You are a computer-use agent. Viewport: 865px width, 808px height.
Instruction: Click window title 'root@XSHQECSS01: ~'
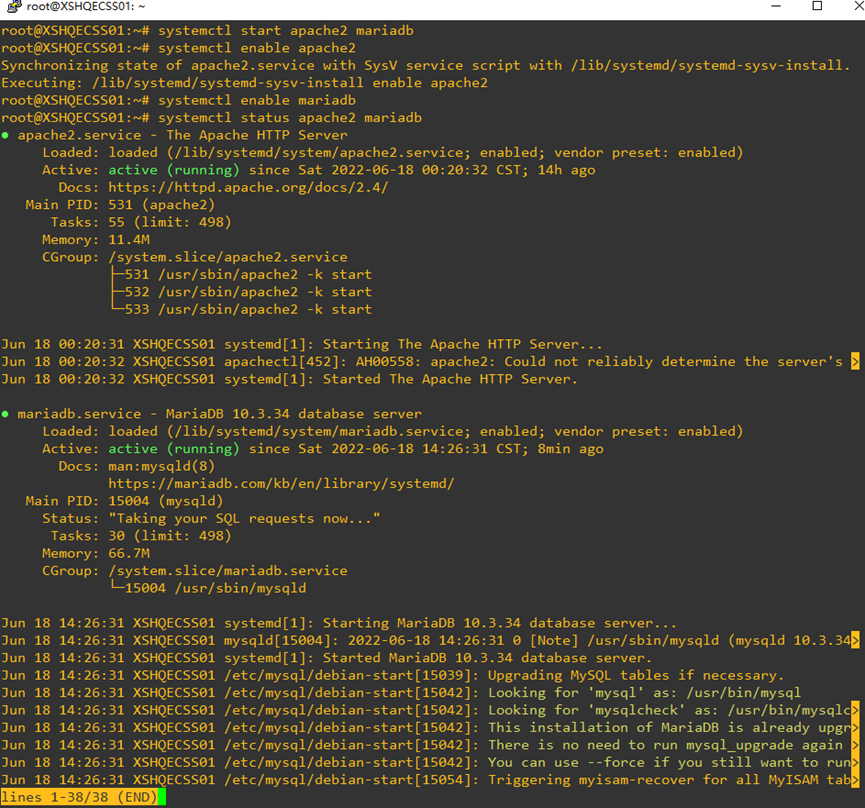86,7
